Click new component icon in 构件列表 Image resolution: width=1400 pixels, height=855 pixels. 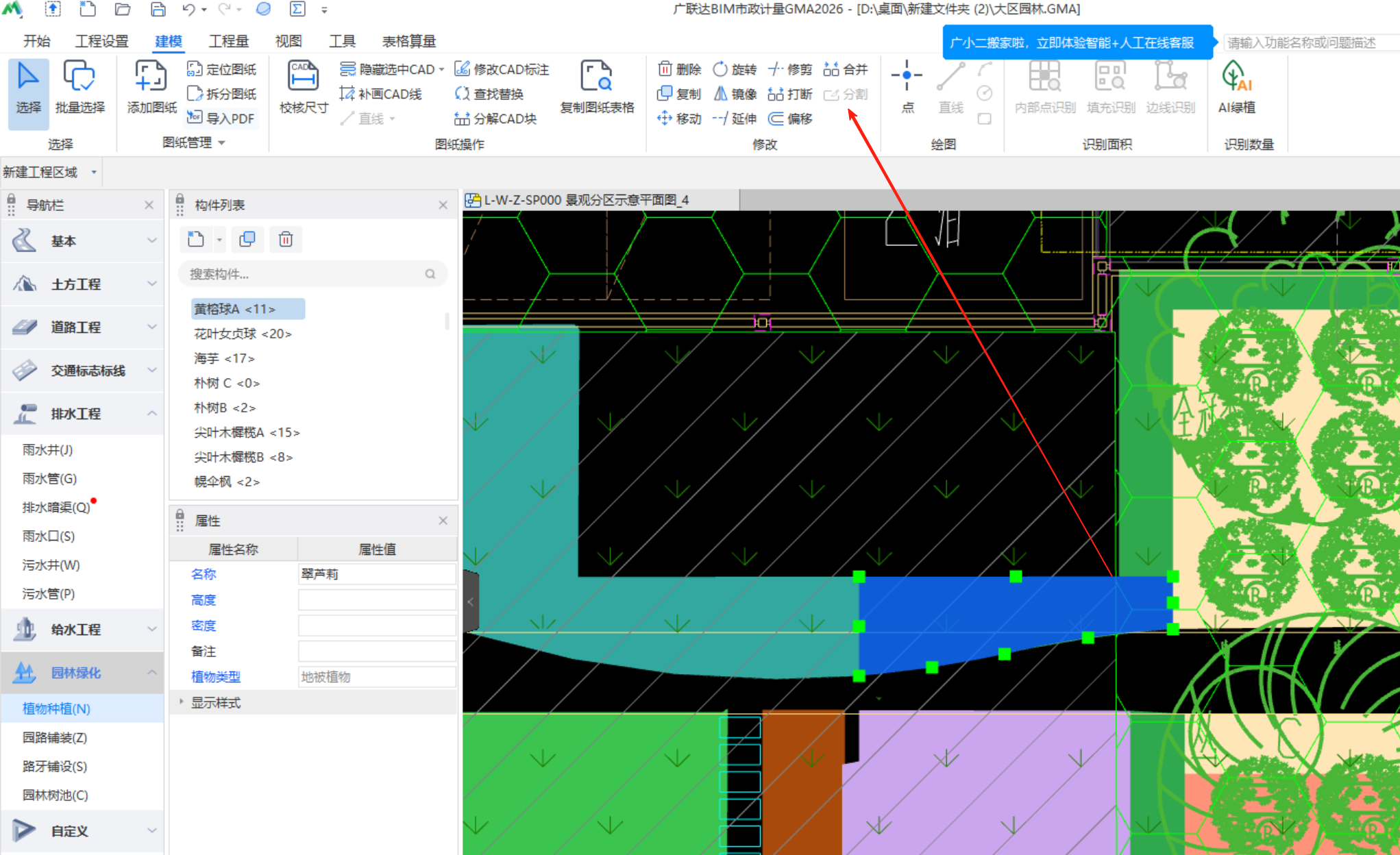pos(196,239)
